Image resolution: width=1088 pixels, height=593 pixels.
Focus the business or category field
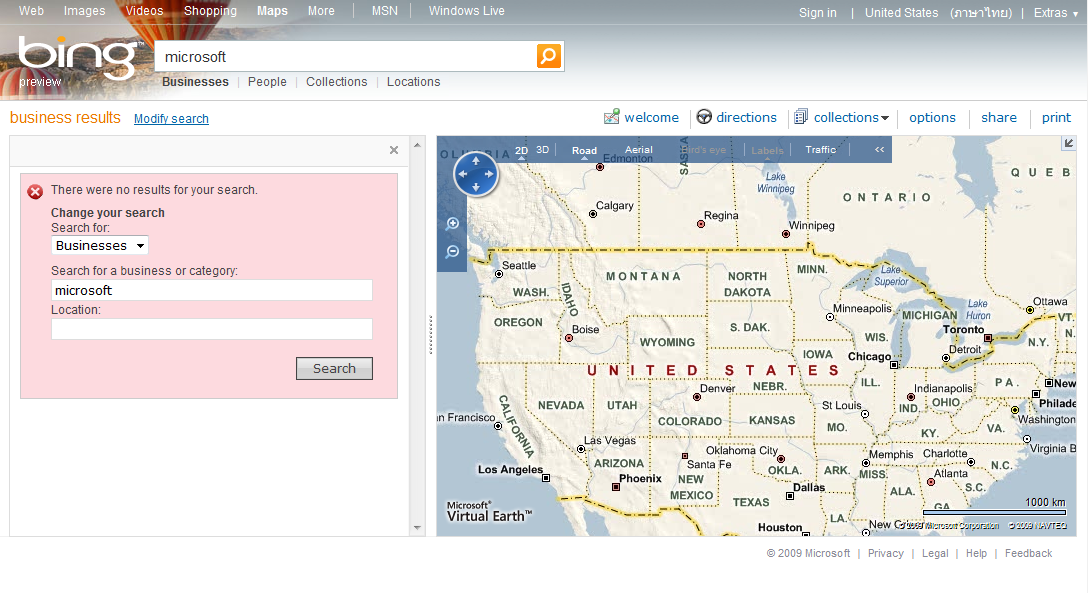point(212,290)
